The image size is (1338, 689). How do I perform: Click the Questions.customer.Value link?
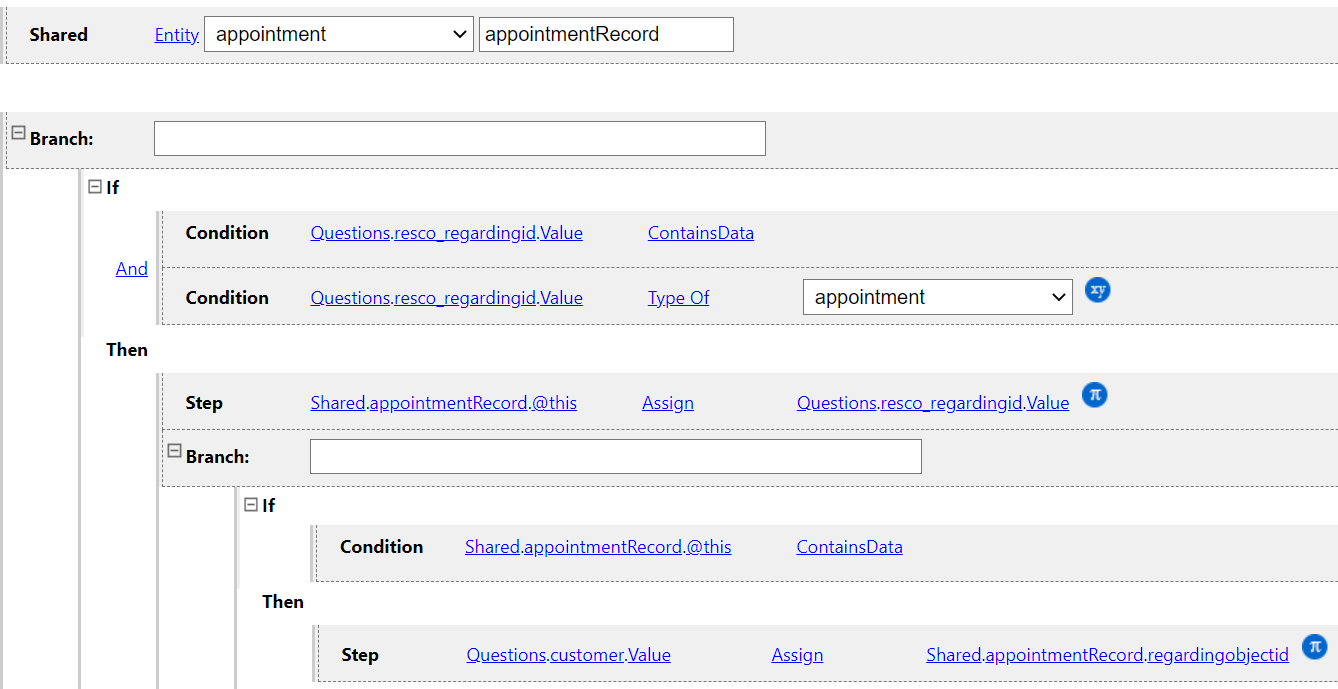[568, 655]
